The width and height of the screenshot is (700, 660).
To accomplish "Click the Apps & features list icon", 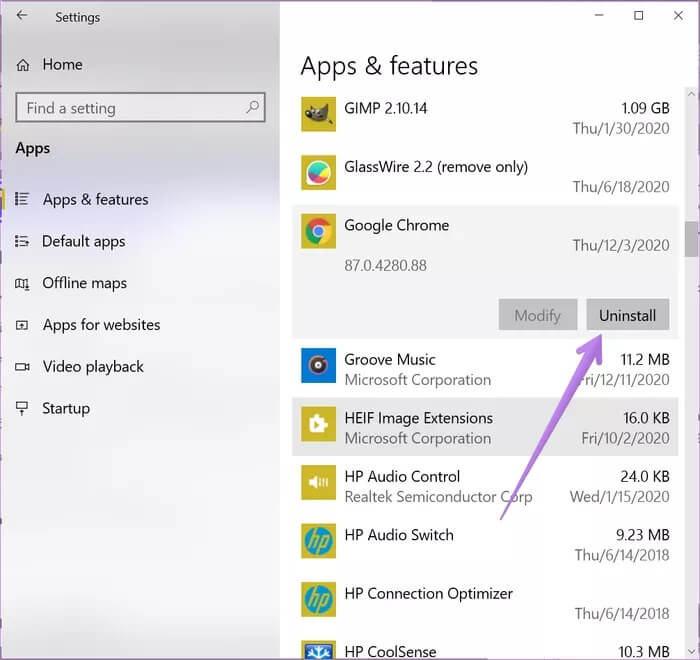I will point(22,199).
